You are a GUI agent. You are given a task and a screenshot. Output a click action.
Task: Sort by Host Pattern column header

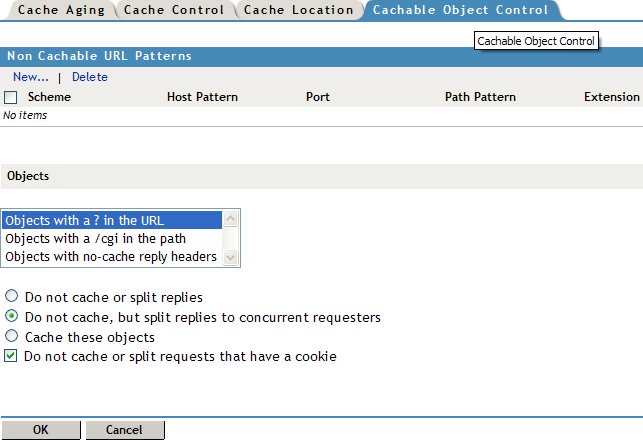202,98
